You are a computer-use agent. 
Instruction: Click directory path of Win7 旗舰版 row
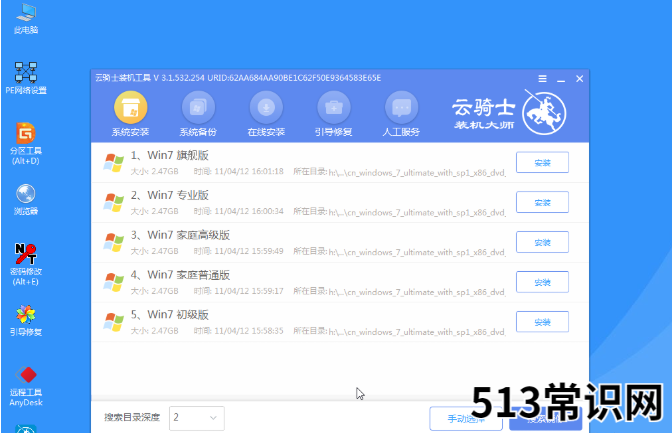[417, 173]
